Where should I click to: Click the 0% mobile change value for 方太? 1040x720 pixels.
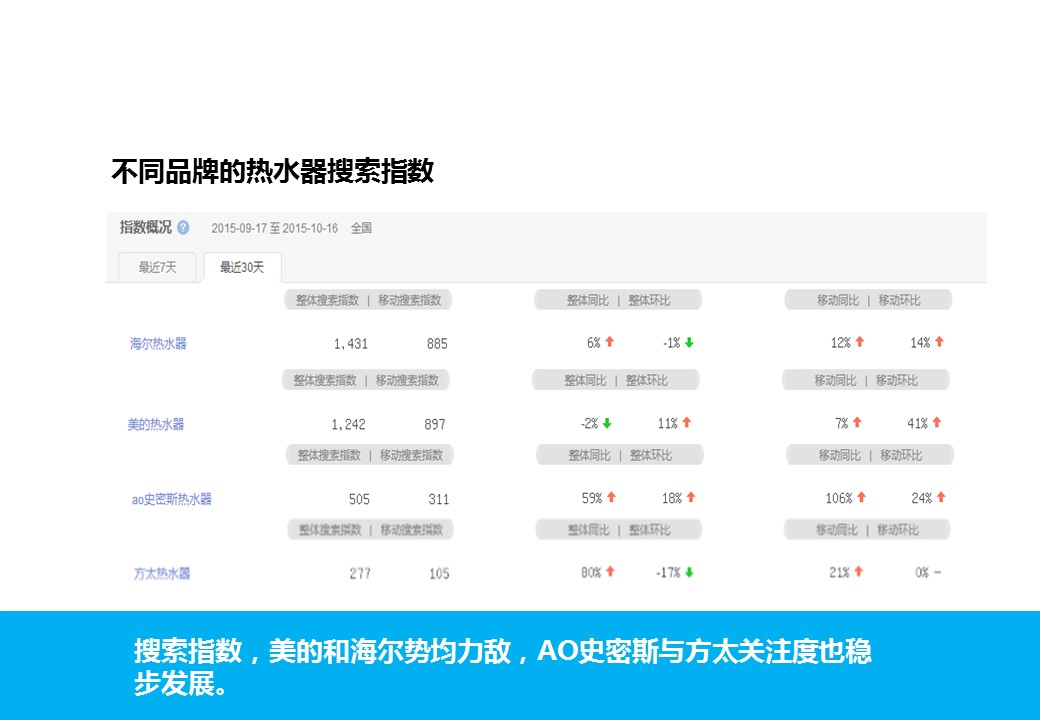(x=922, y=573)
